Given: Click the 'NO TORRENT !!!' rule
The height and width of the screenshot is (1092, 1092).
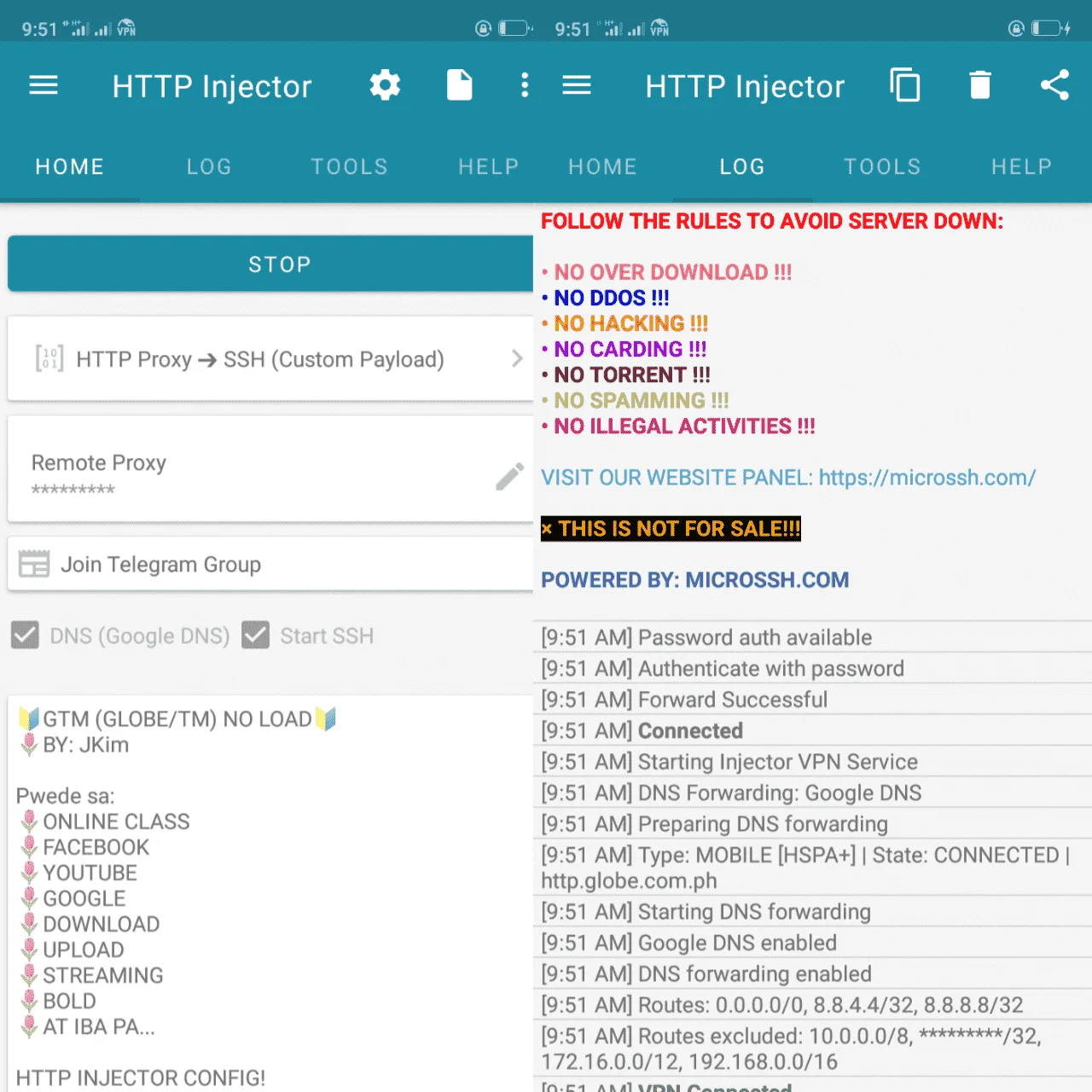Looking at the screenshot, I should click(x=626, y=375).
